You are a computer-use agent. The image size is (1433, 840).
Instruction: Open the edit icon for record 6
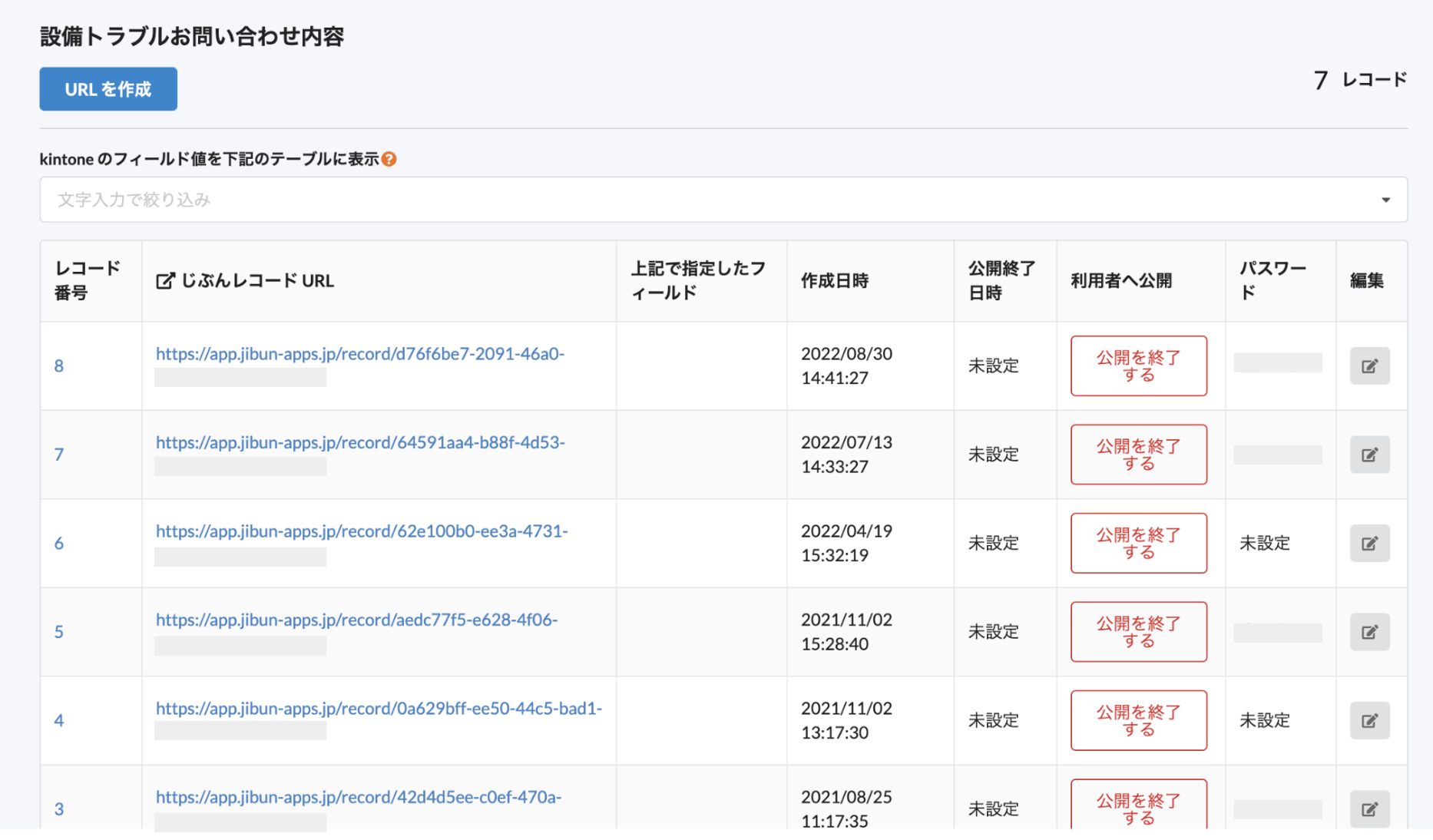[x=1369, y=544]
